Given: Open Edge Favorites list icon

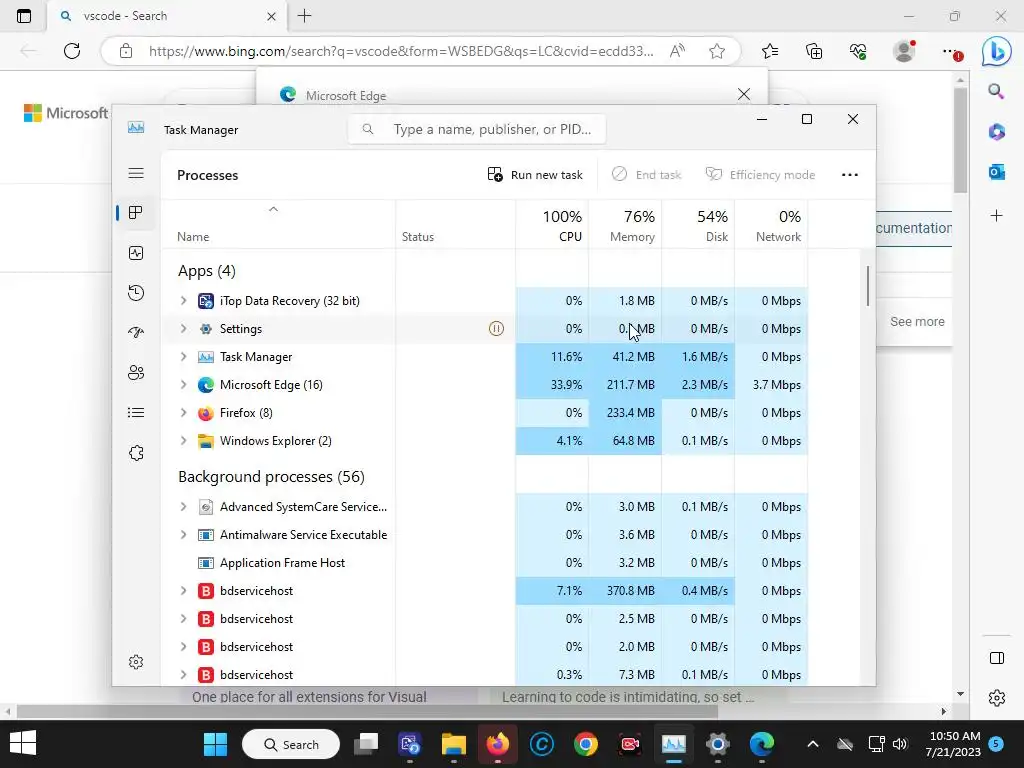Looking at the screenshot, I should 770,51.
